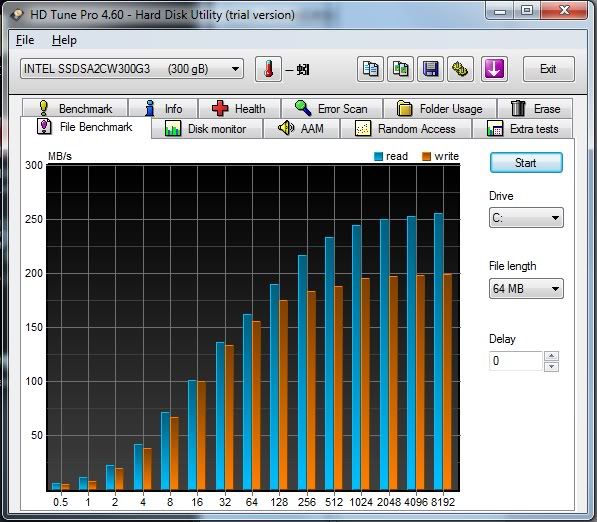Click the purple download arrow icon
The width and height of the screenshot is (597, 522).
[x=494, y=69]
